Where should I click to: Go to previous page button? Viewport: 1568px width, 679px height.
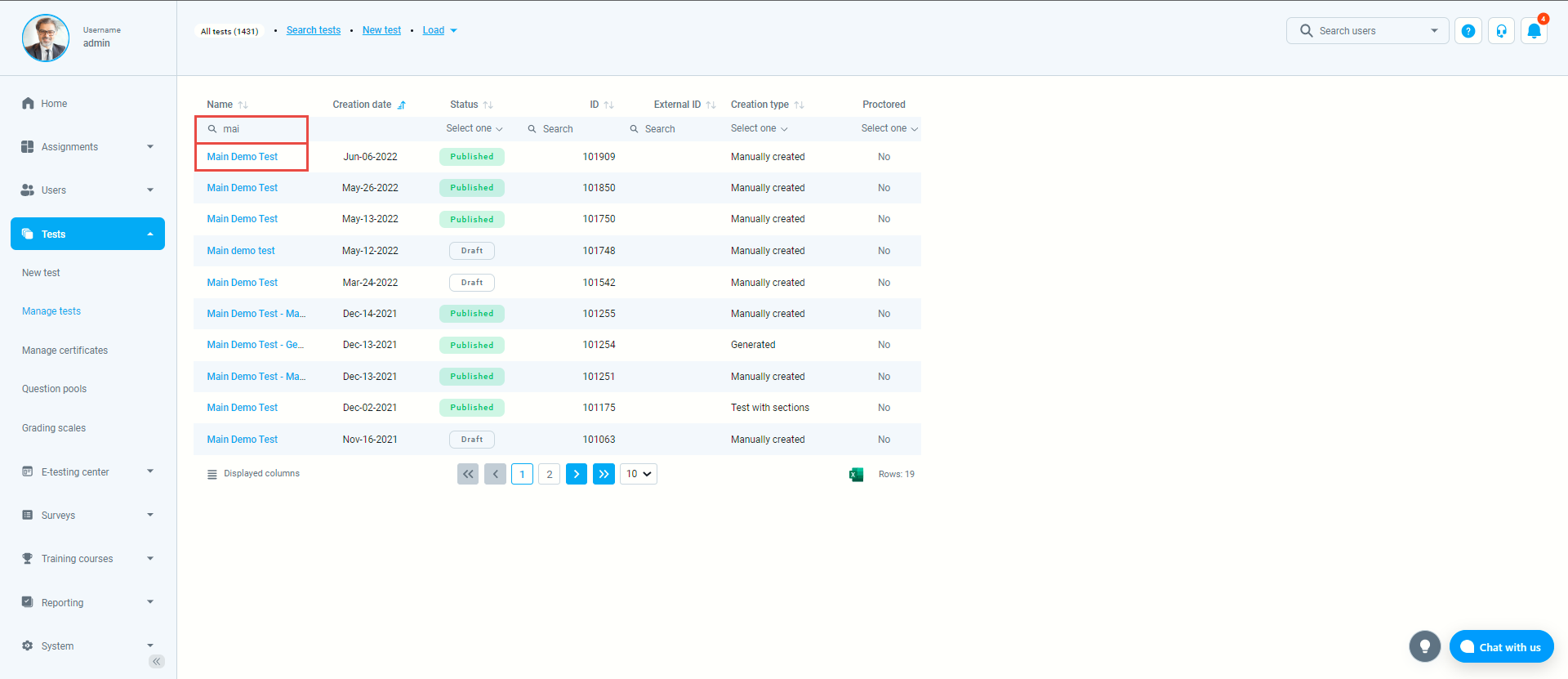(495, 474)
